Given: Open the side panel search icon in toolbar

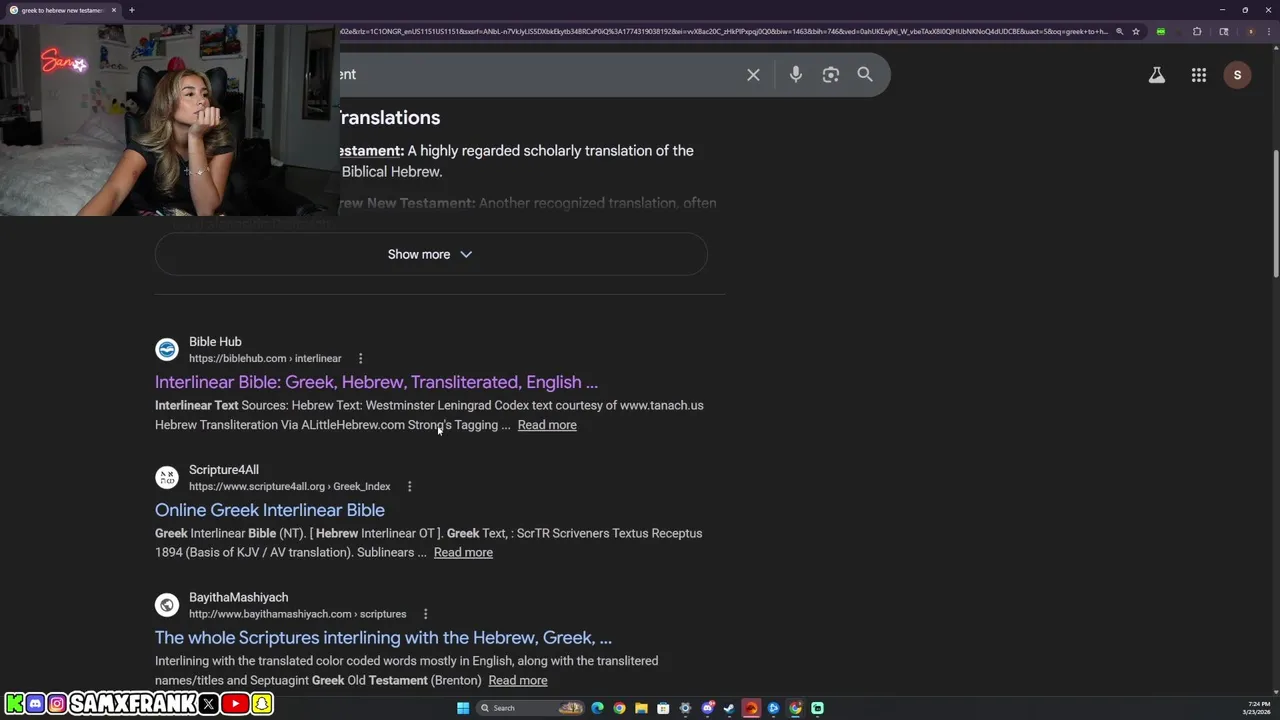Looking at the screenshot, I should click(x=1224, y=32).
